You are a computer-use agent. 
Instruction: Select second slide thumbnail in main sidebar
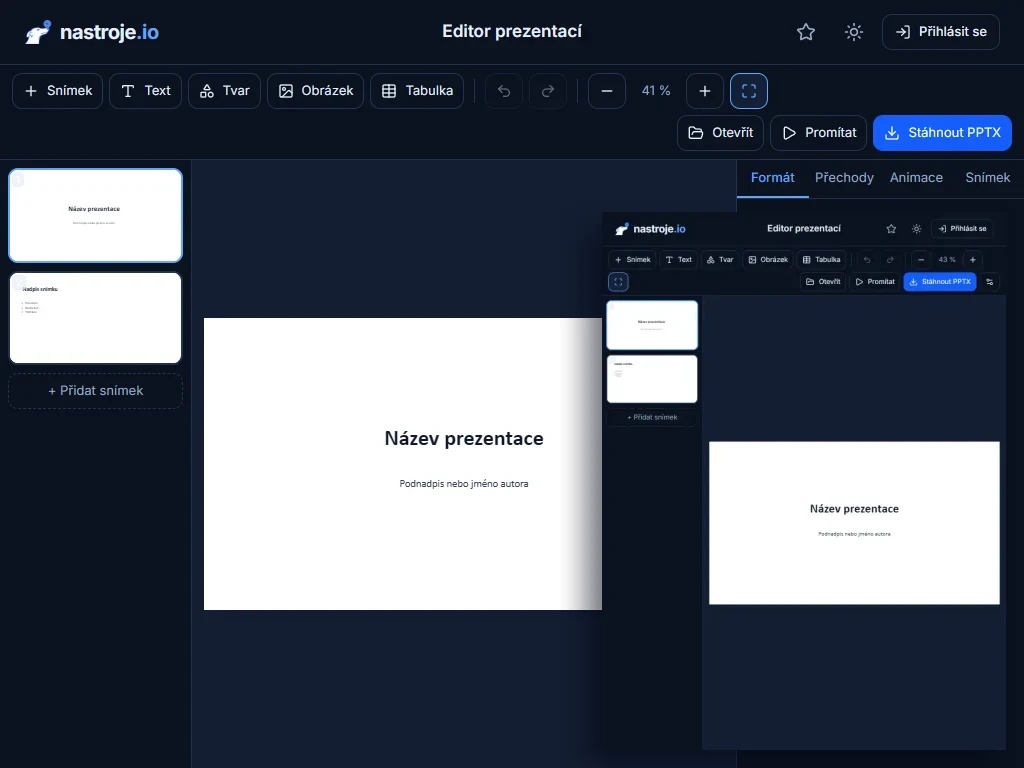pyautogui.click(x=95, y=318)
